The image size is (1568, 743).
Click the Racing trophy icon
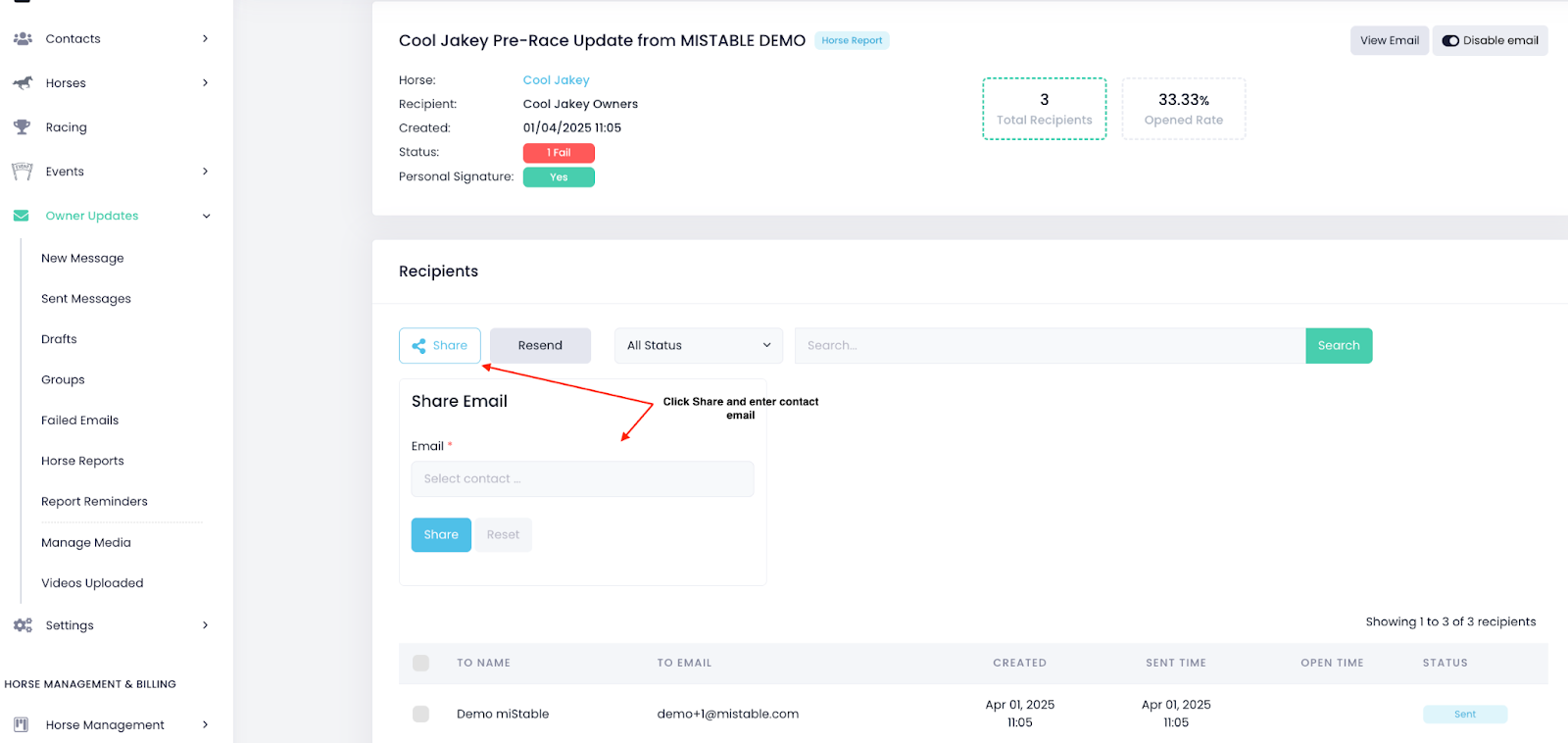tap(23, 126)
